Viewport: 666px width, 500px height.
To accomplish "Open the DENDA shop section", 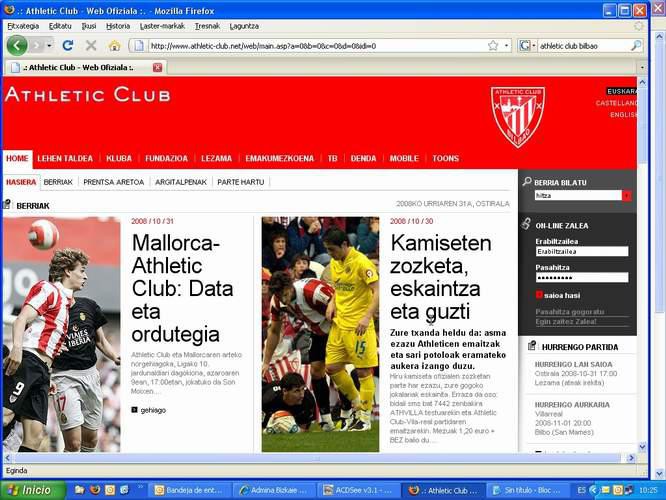I will click(x=363, y=158).
